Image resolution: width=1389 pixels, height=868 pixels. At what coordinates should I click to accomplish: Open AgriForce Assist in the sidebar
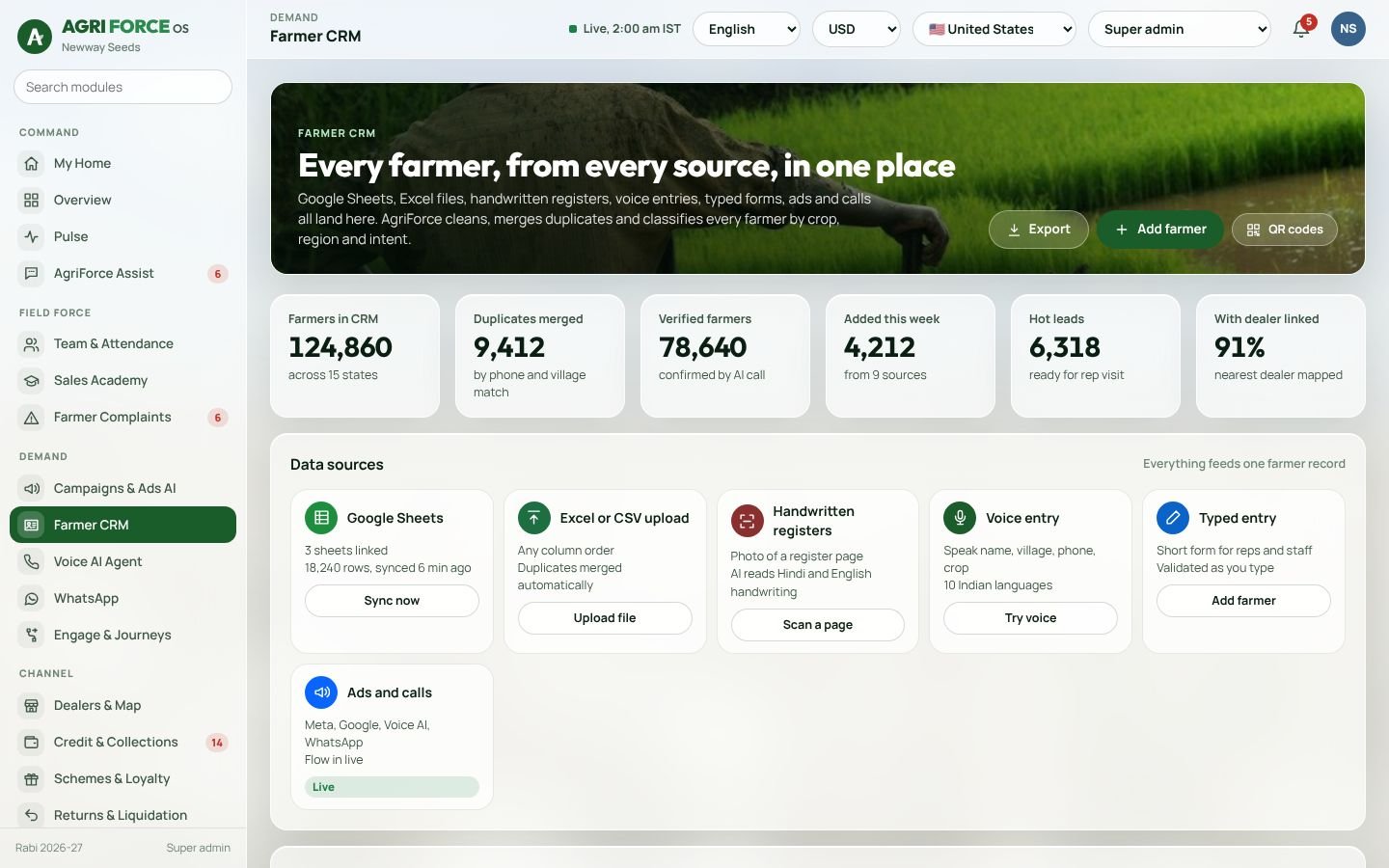[123, 273]
